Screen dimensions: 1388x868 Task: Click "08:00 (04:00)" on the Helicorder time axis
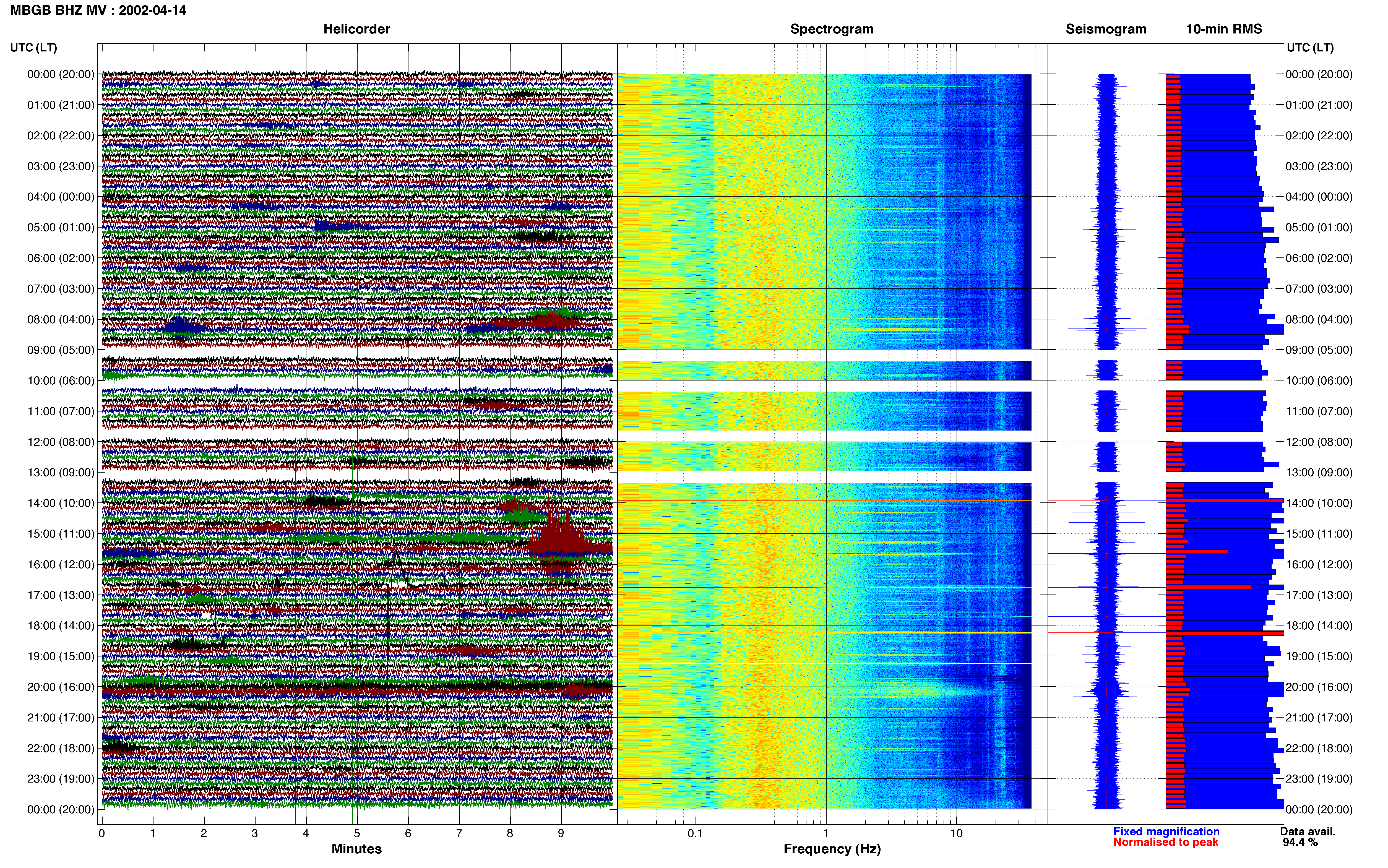pos(61,319)
